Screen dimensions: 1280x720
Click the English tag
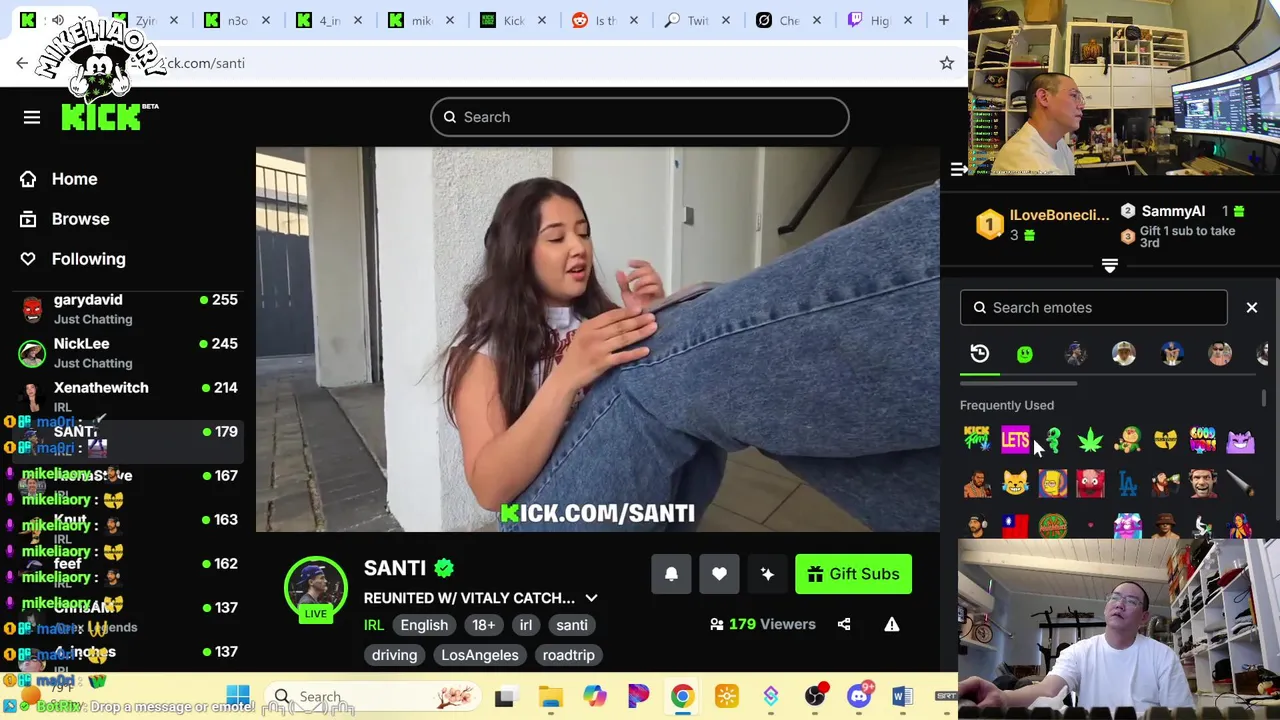click(424, 625)
